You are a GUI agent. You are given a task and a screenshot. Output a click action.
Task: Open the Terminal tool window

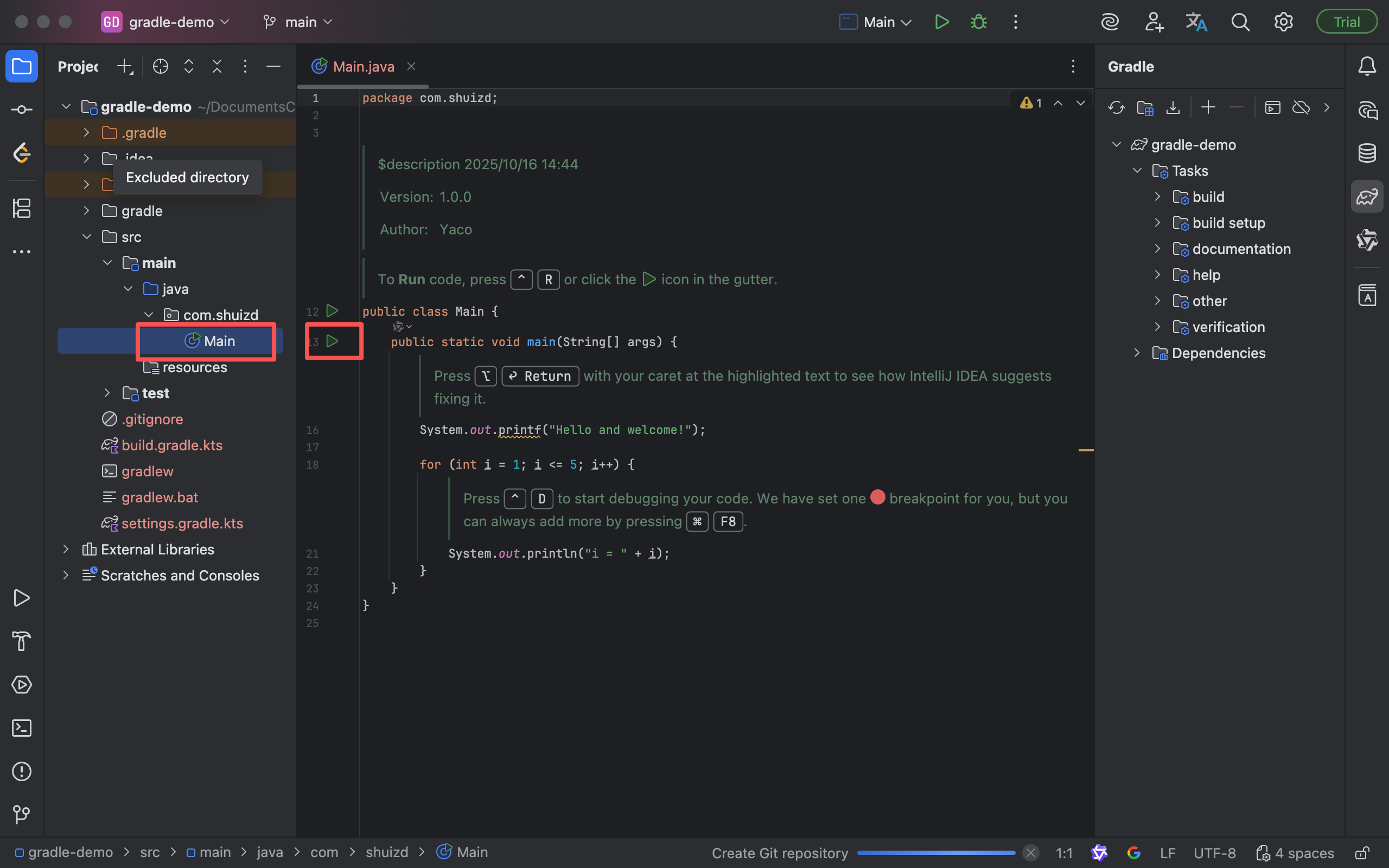point(21,728)
